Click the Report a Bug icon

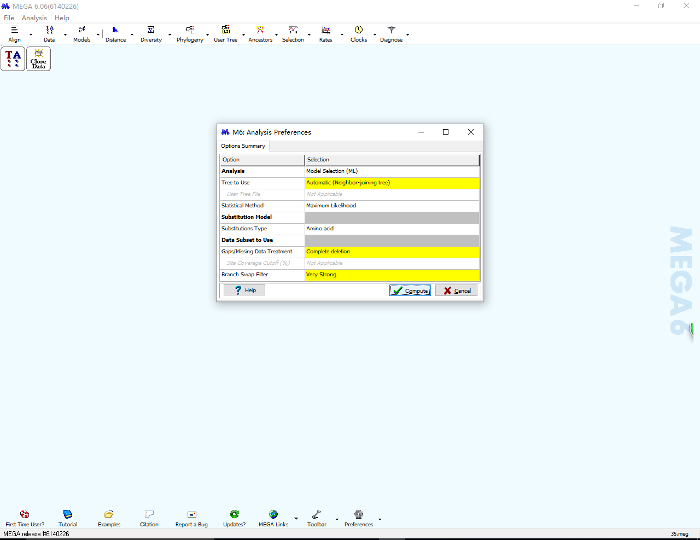191,517
